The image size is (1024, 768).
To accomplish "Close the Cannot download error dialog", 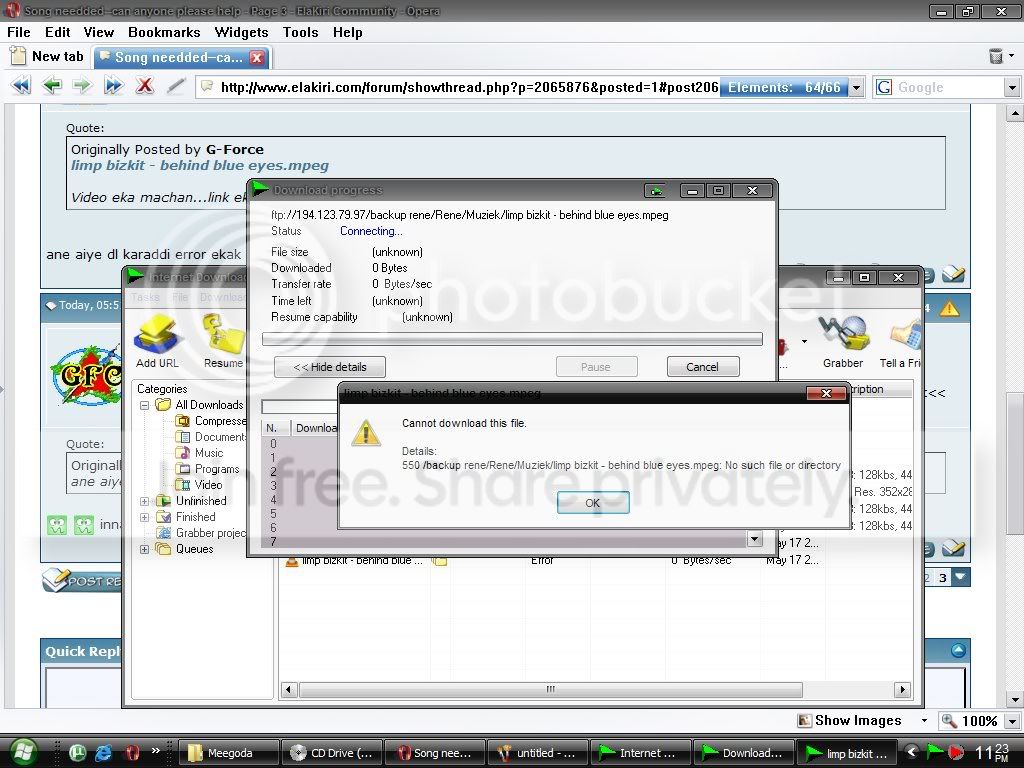I will pyautogui.click(x=825, y=393).
